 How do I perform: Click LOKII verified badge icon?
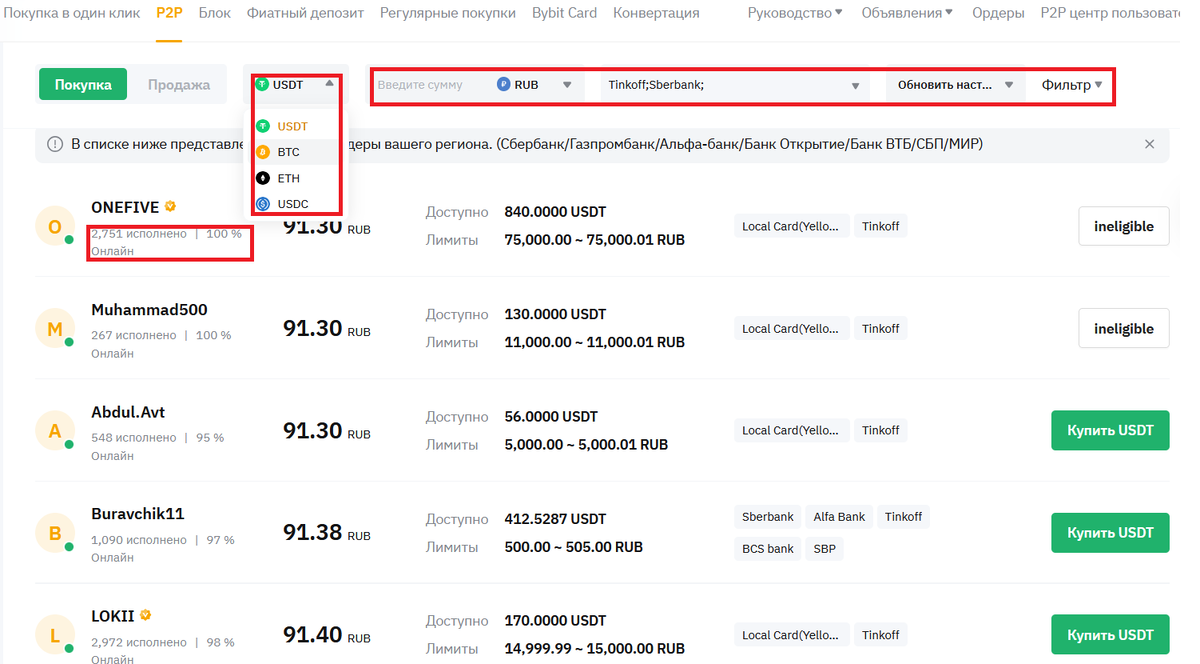(146, 615)
